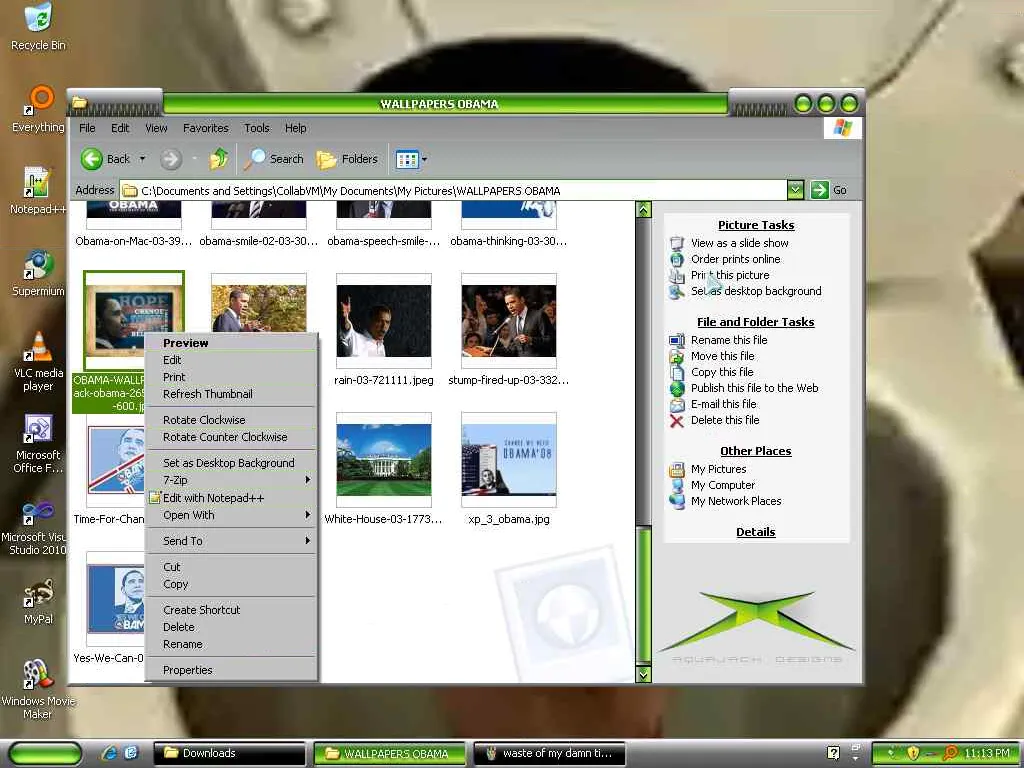Launch the Supermium browser icon
The height and width of the screenshot is (768, 1024).
(38, 274)
